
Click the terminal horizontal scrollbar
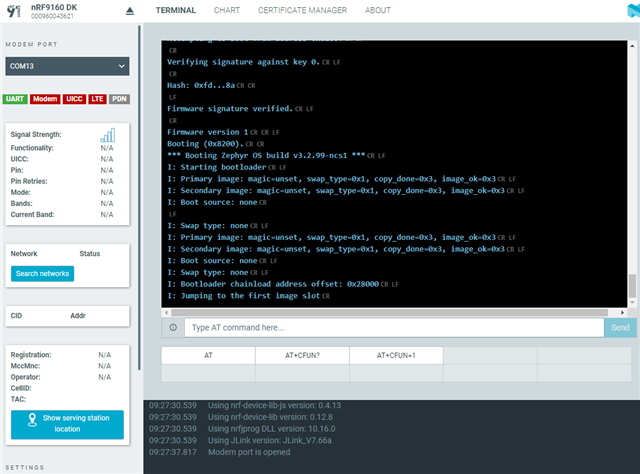click(390, 313)
